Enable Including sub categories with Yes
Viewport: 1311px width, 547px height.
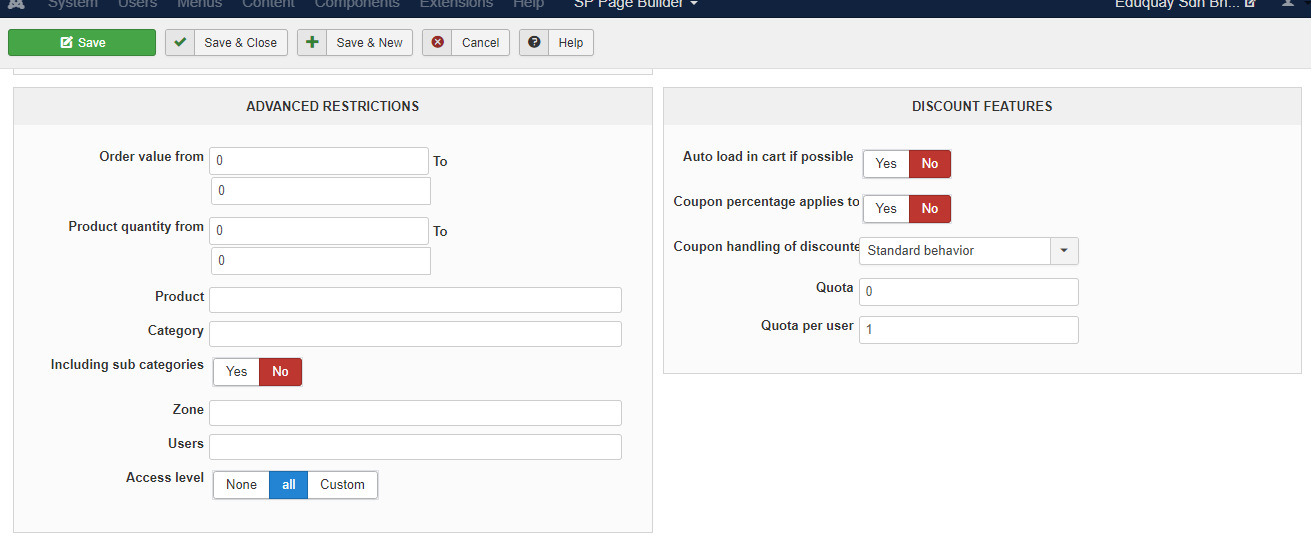[x=237, y=372]
